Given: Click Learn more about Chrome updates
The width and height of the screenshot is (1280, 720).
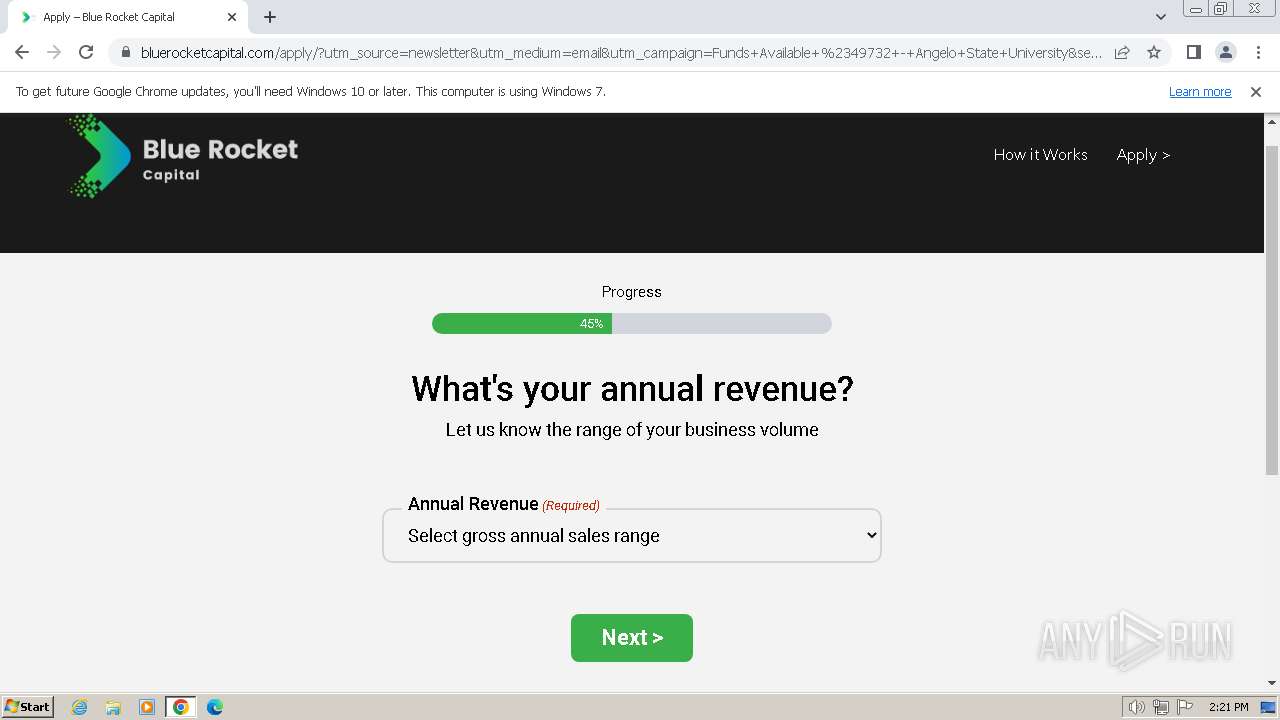Looking at the screenshot, I should pyautogui.click(x=1200, y=92).
